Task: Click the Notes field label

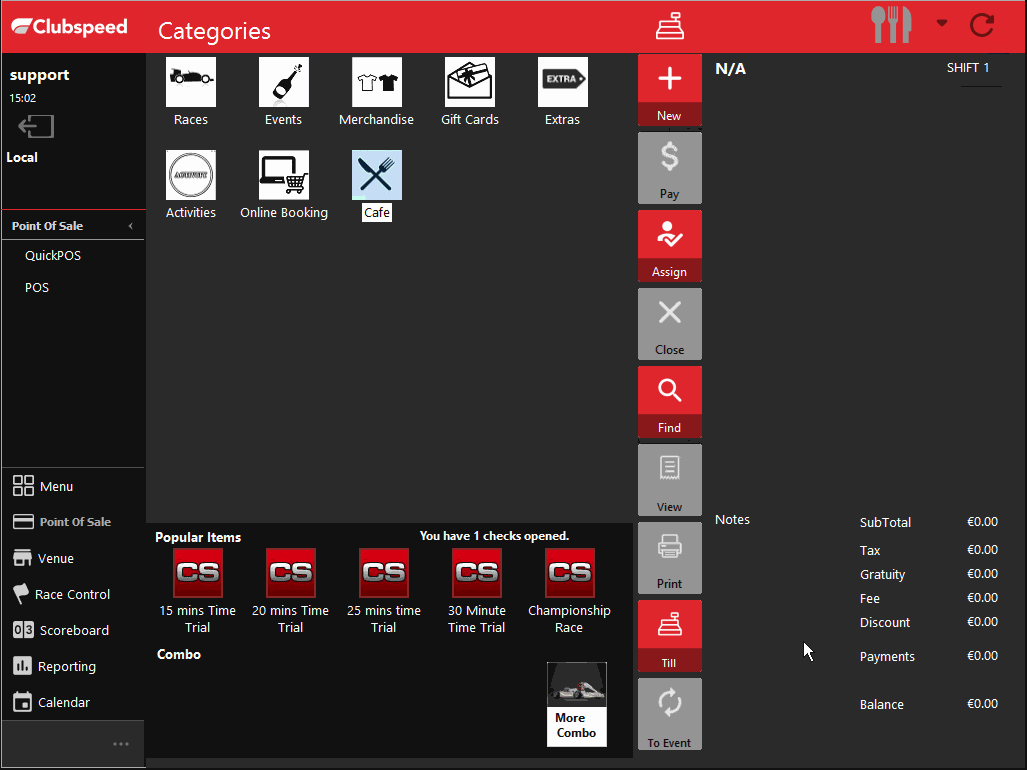Action: click(x=732, y=519)
